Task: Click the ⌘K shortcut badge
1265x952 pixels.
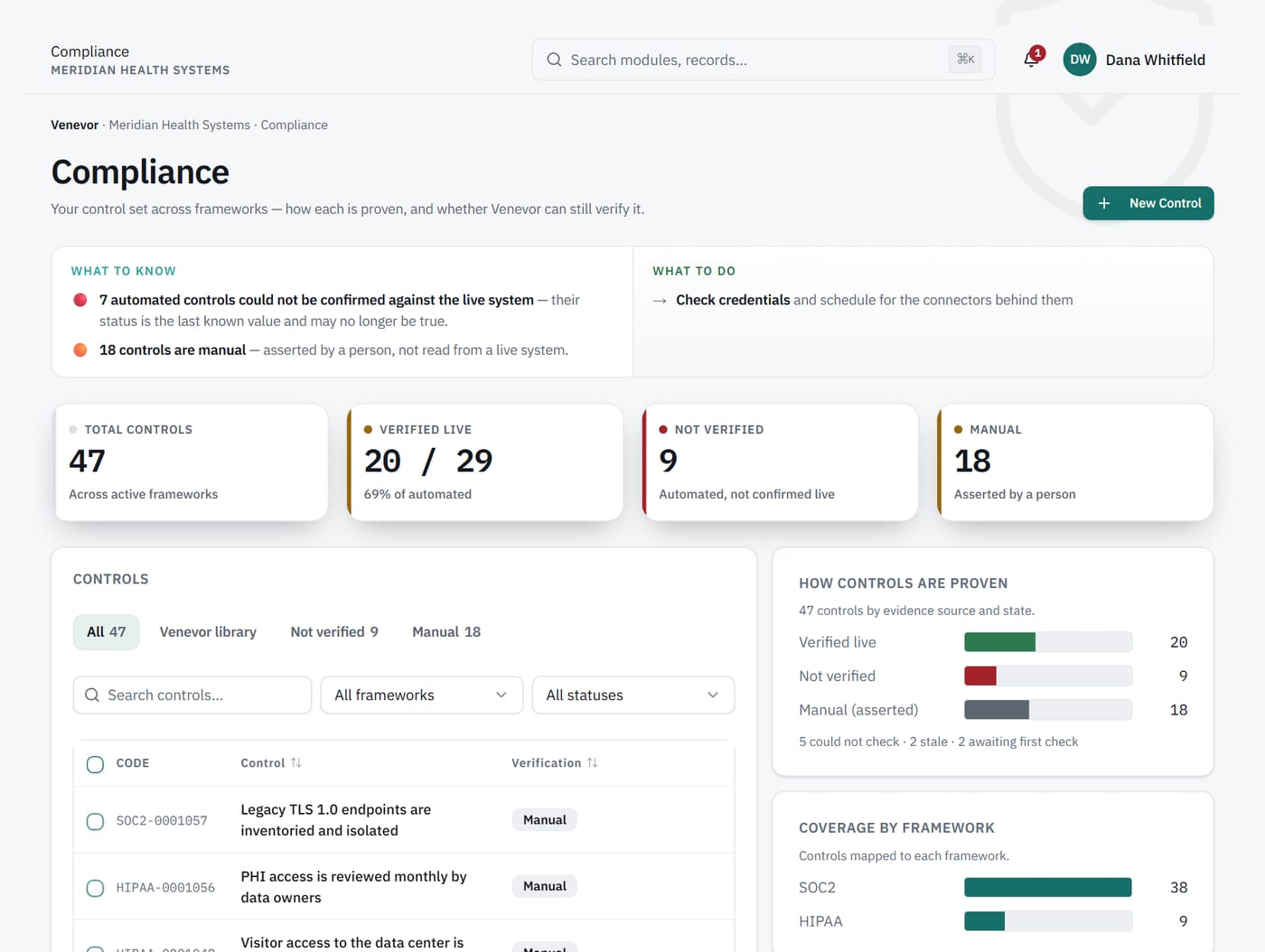Action: coord(966,60)
